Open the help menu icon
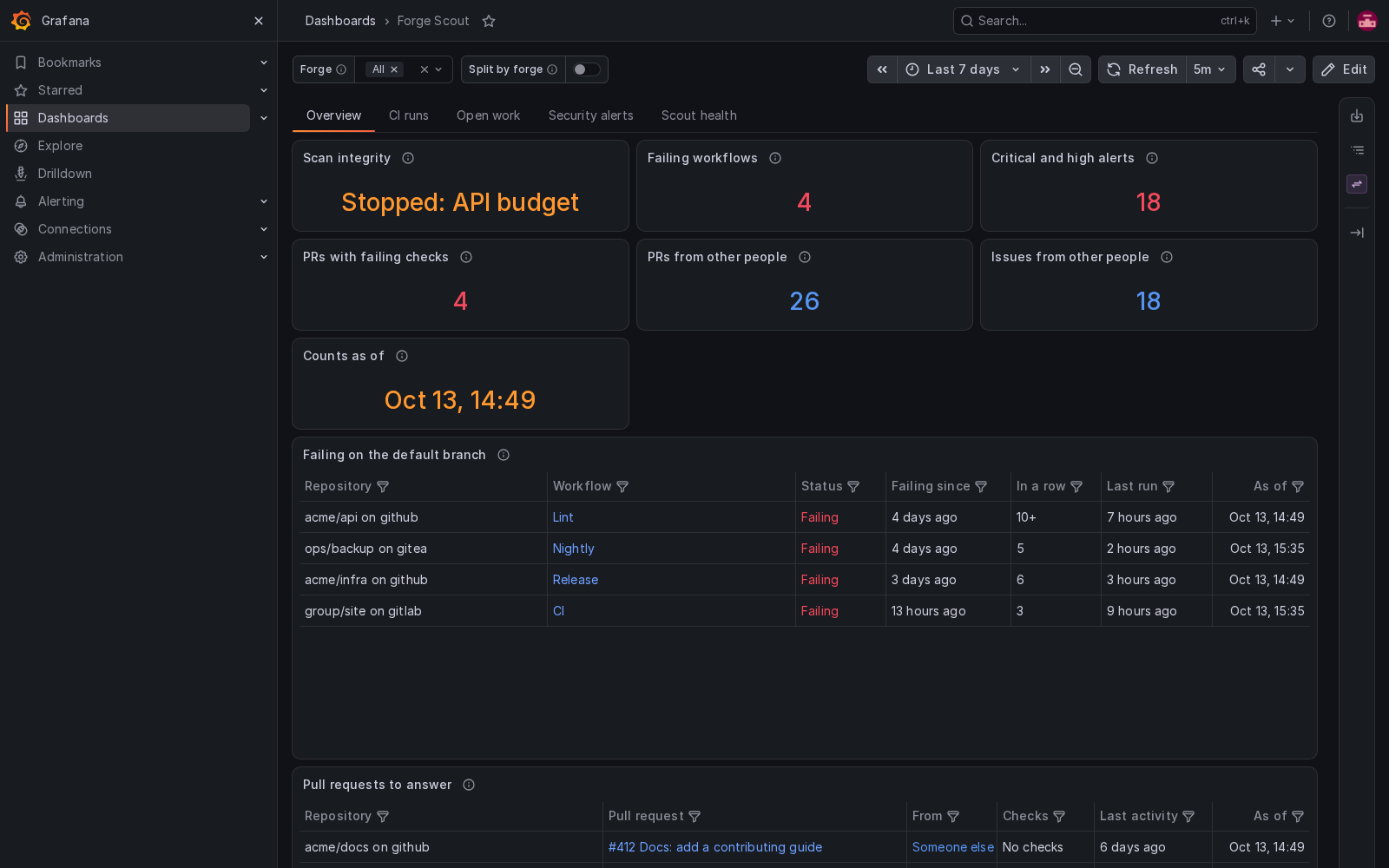 1329,21
